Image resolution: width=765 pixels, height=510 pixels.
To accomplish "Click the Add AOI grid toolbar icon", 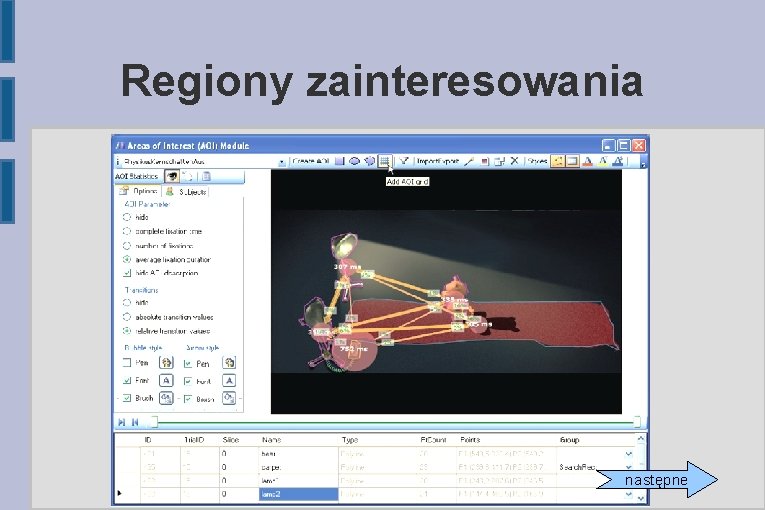I will coord(384,161).
